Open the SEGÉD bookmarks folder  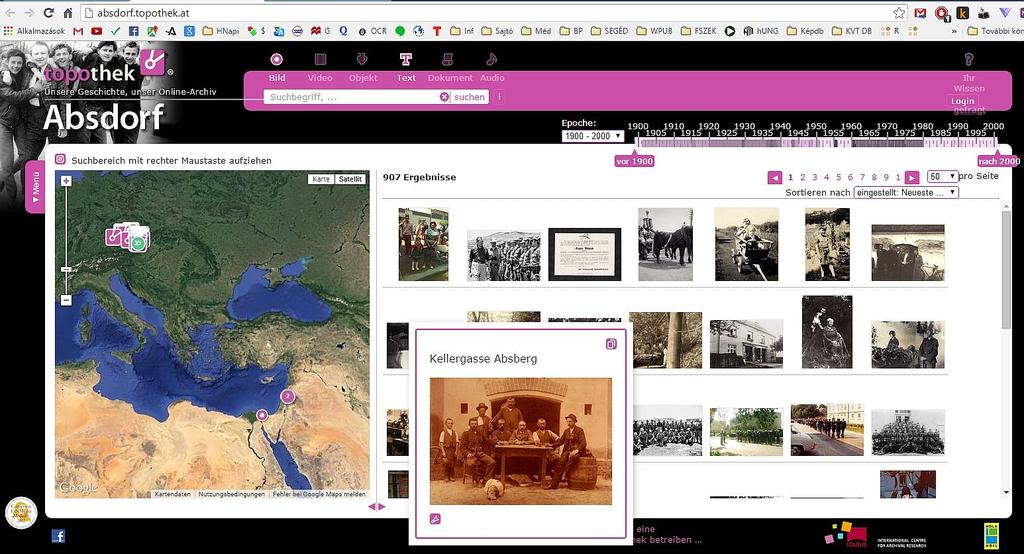pos(609,31)
